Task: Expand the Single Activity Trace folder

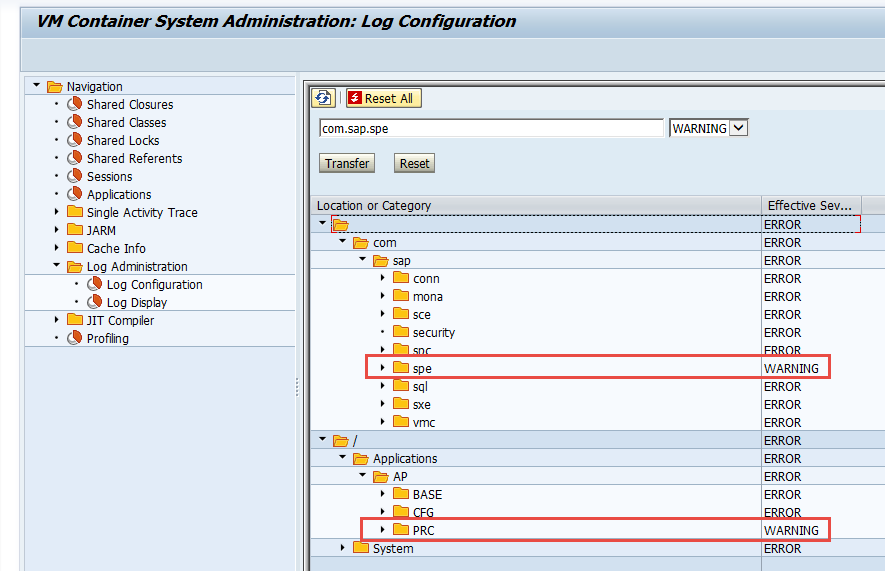Action: (x=56, y=212)
